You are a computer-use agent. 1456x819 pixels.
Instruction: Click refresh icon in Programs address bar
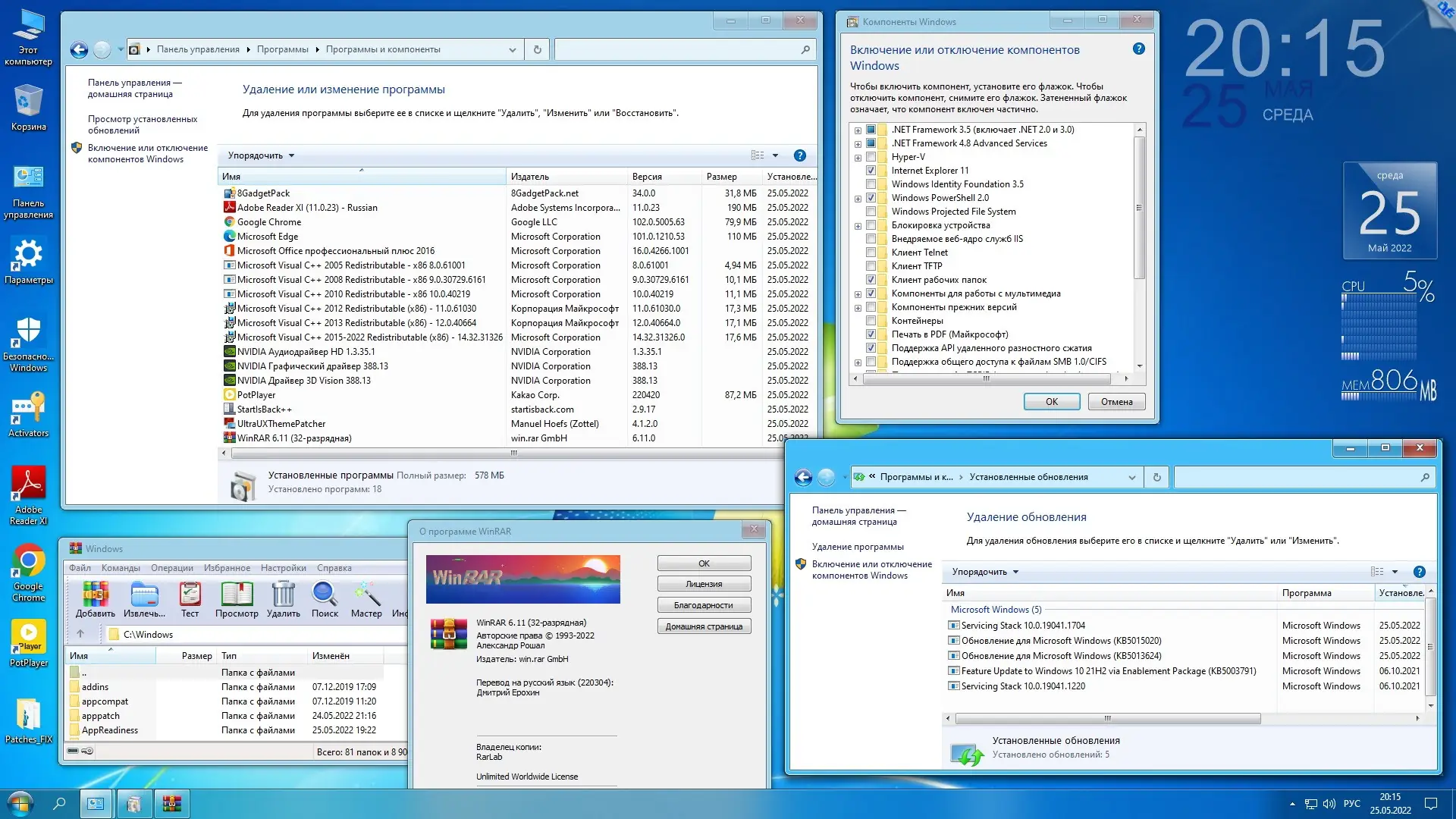point(538,50)
